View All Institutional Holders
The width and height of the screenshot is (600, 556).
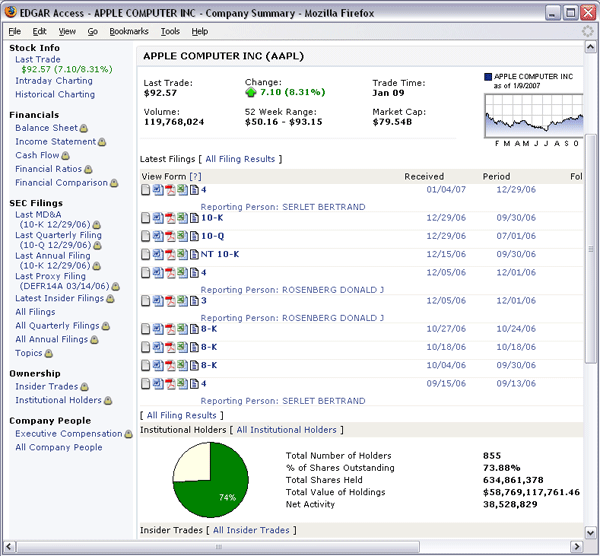tap(286, 430)
